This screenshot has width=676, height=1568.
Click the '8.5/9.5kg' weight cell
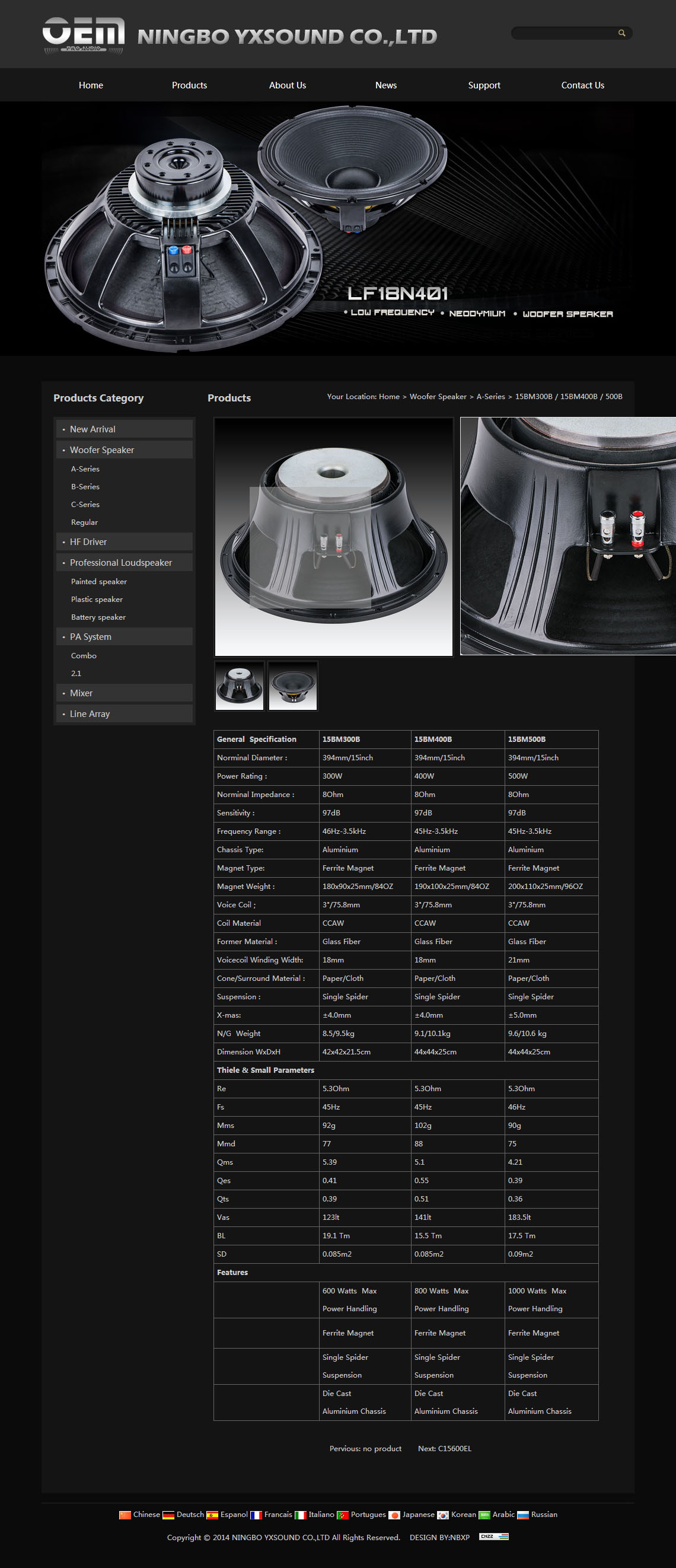tap(339, 1034)
